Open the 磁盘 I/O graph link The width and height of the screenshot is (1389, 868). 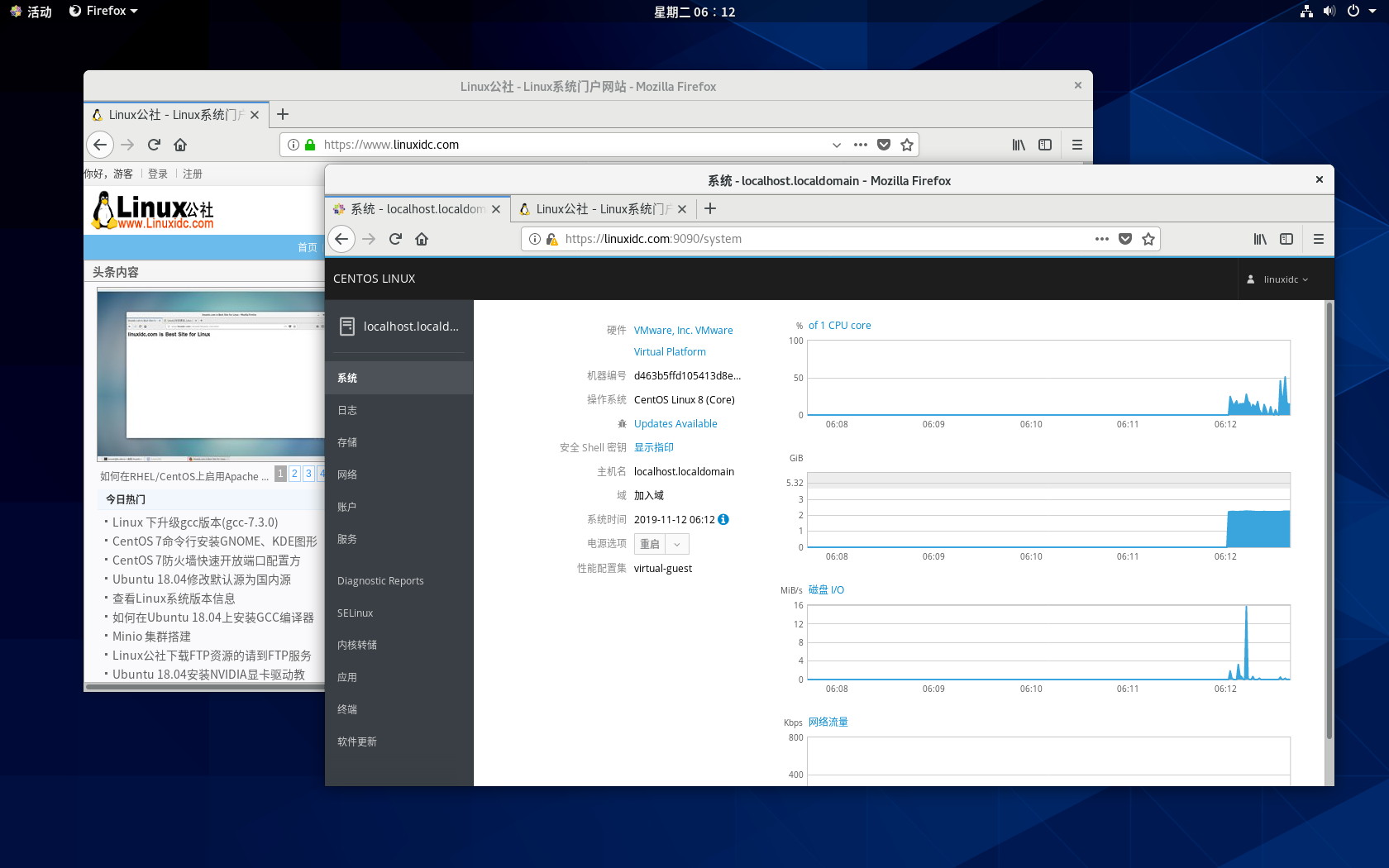pos(826,590)
